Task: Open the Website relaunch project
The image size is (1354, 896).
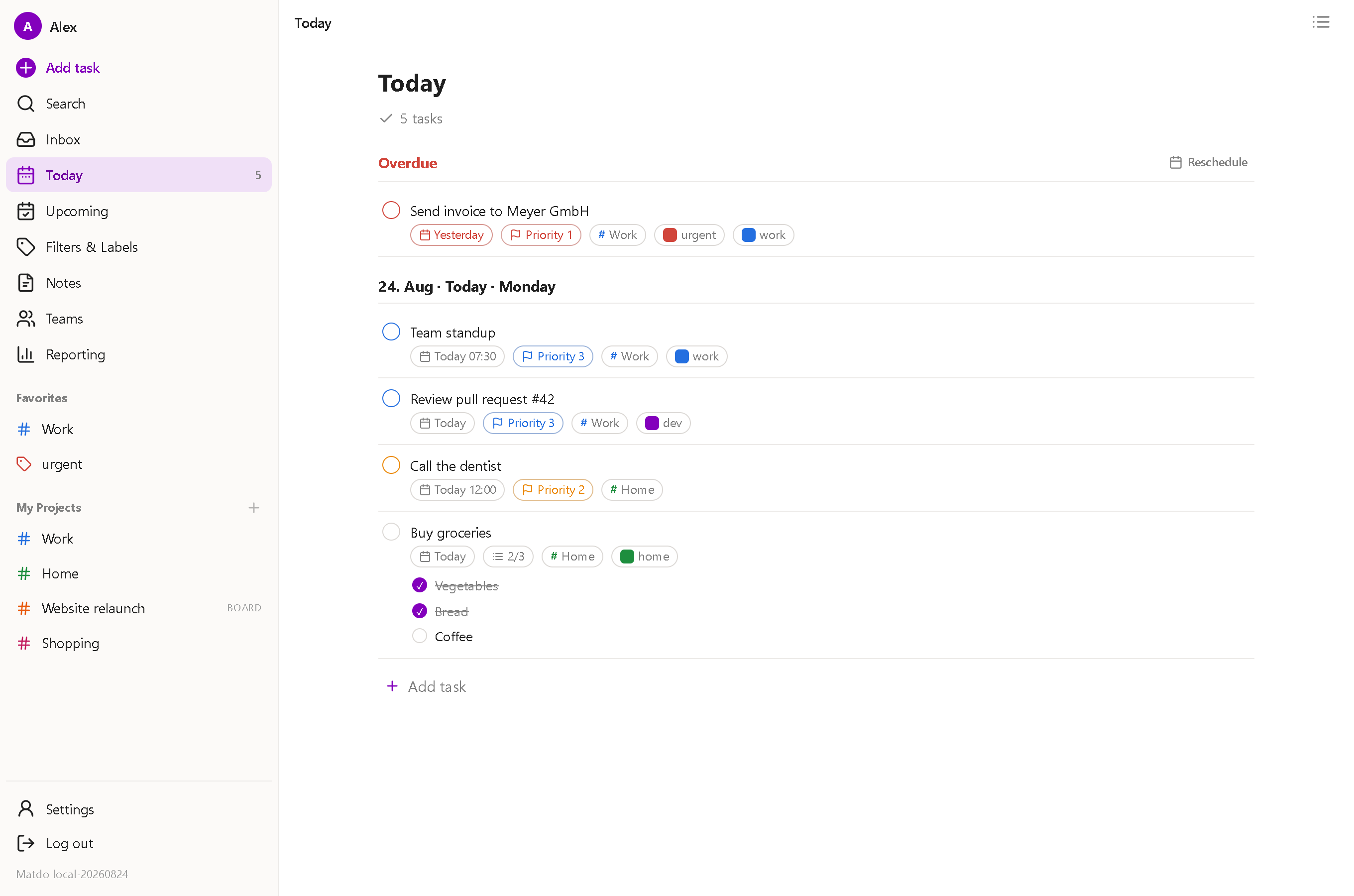Action: click(138, 608)
